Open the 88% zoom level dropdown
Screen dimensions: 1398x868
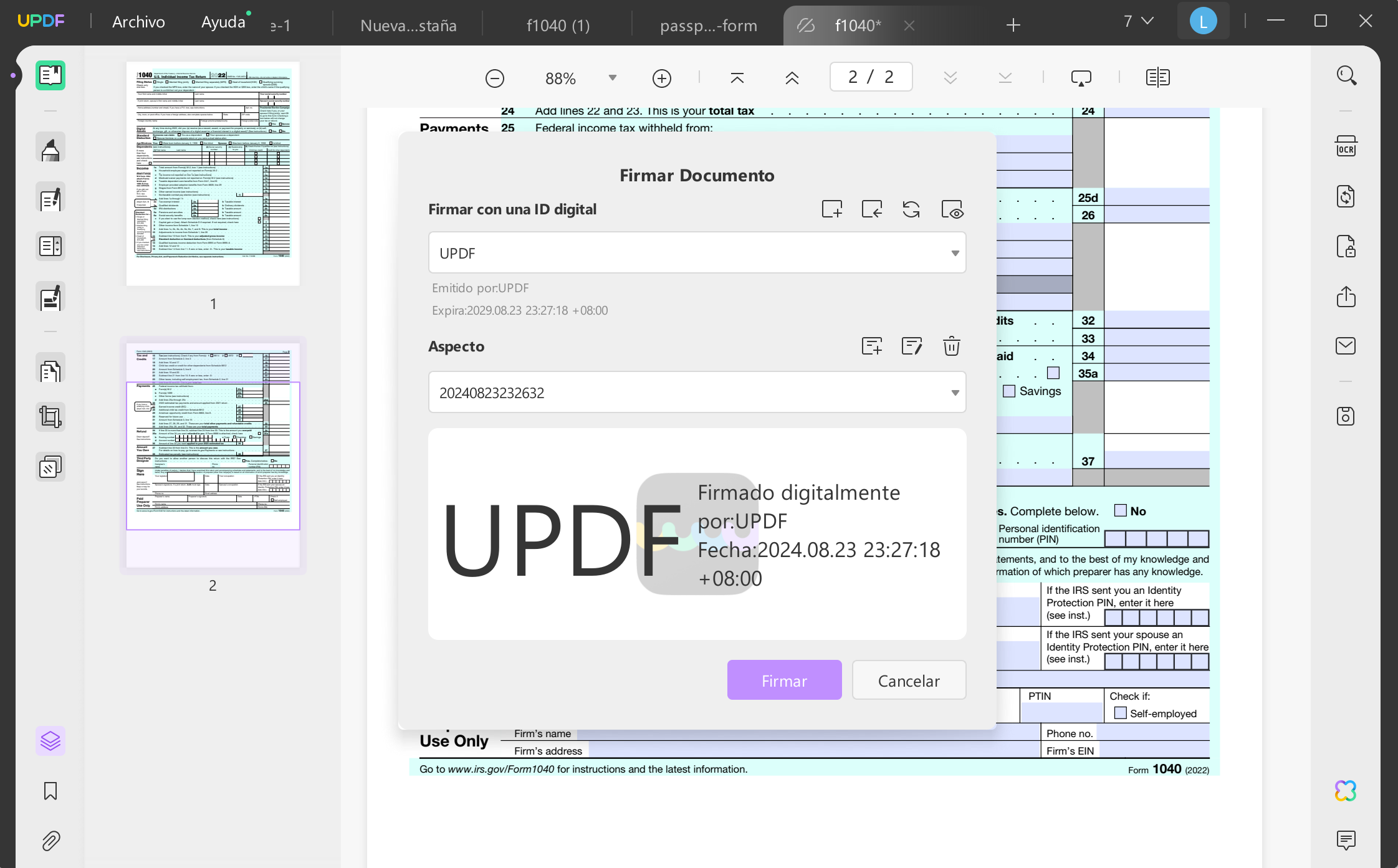pyautogui.click(x=613, y=78)
